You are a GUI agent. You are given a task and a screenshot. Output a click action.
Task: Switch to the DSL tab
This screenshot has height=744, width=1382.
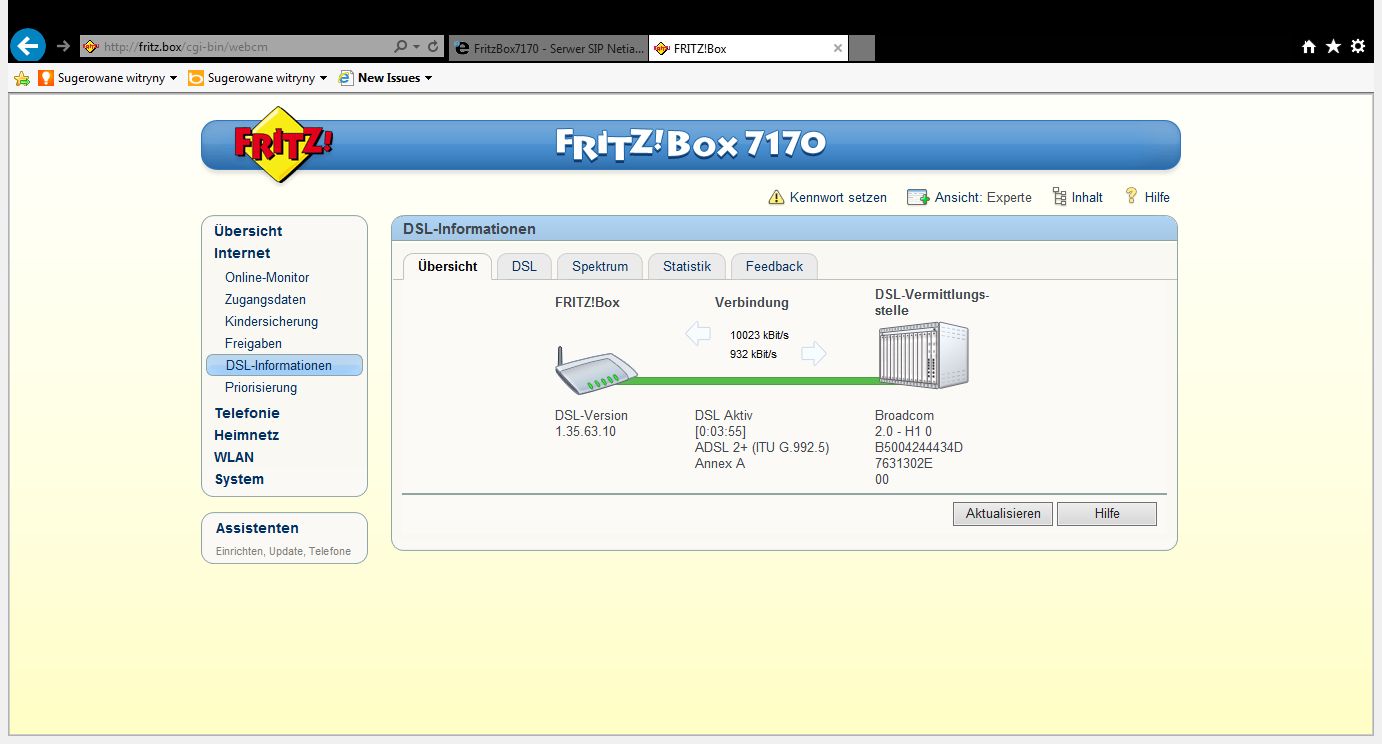(x=524, y=266)
